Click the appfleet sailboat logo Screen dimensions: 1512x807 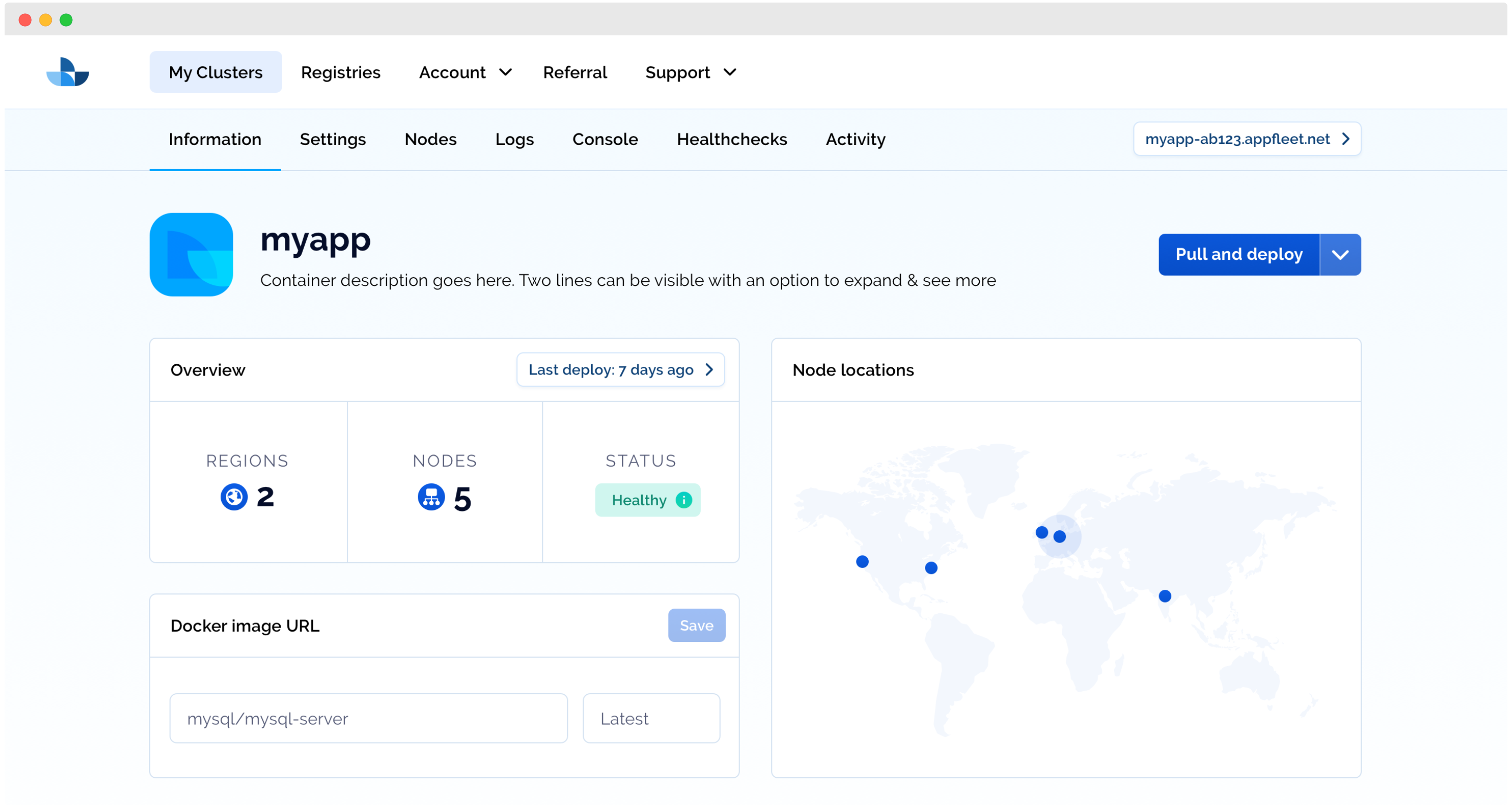[68, 72]
